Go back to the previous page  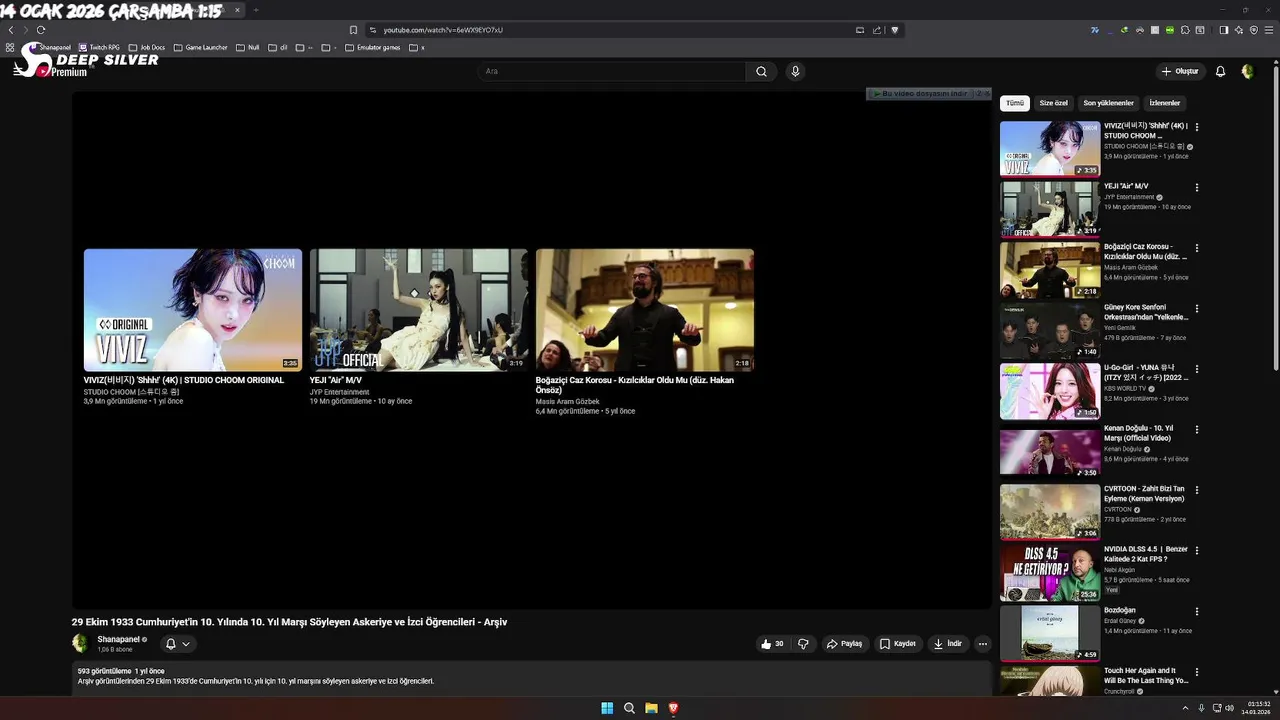11,30
